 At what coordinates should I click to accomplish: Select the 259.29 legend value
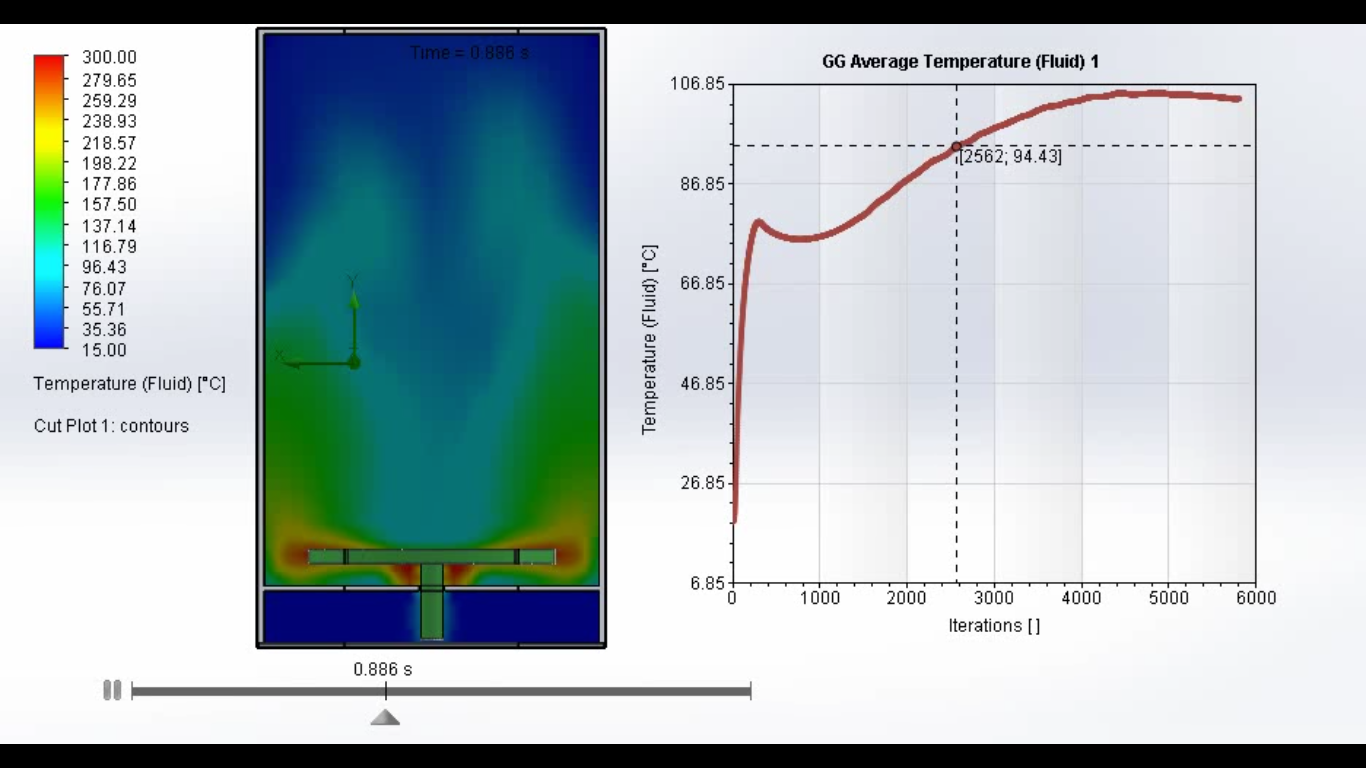109,101
